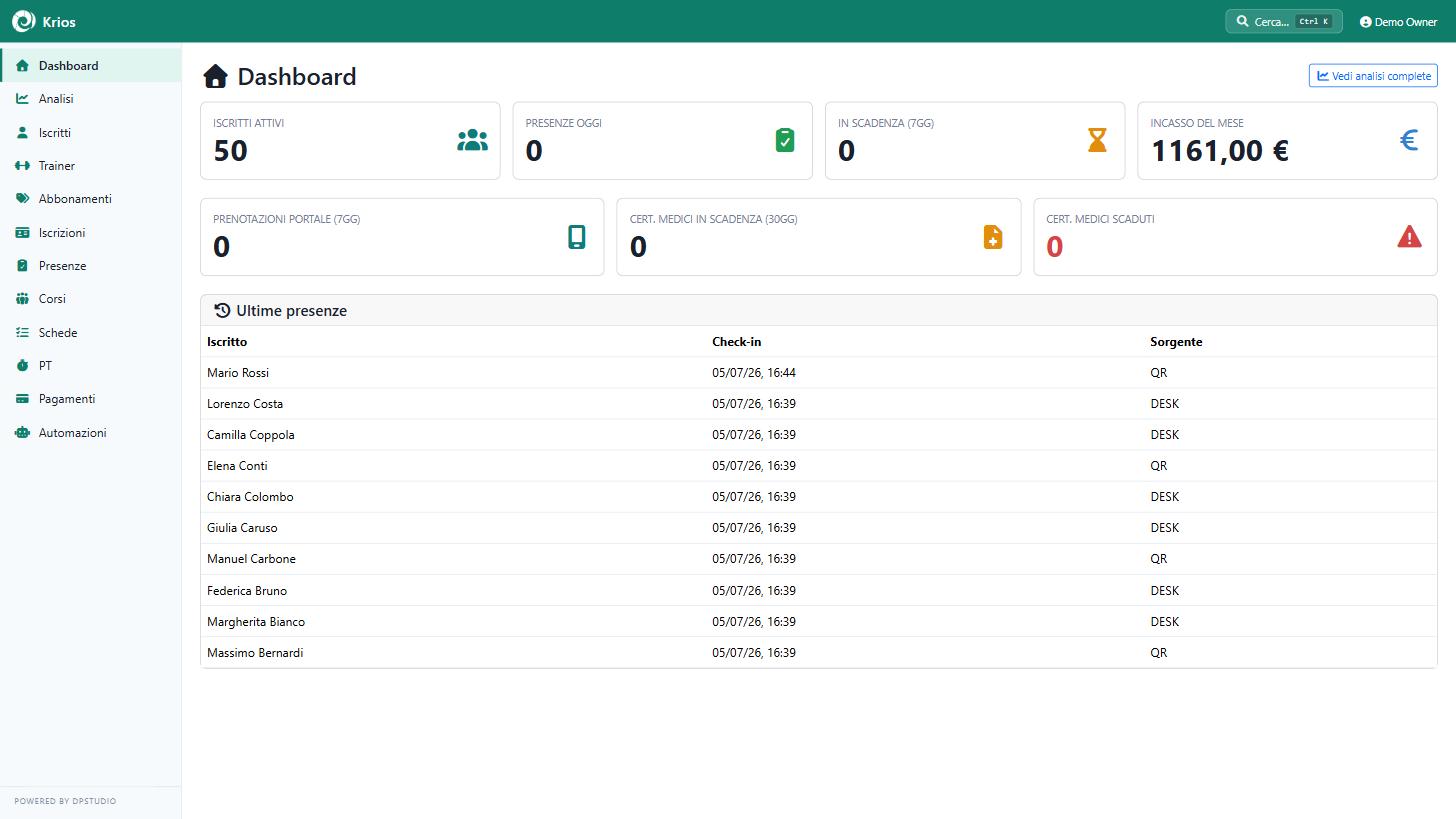Click check-in time 05/07/26, 16:44
Screen dimensions: 1456x819
[x=754, y=373]
